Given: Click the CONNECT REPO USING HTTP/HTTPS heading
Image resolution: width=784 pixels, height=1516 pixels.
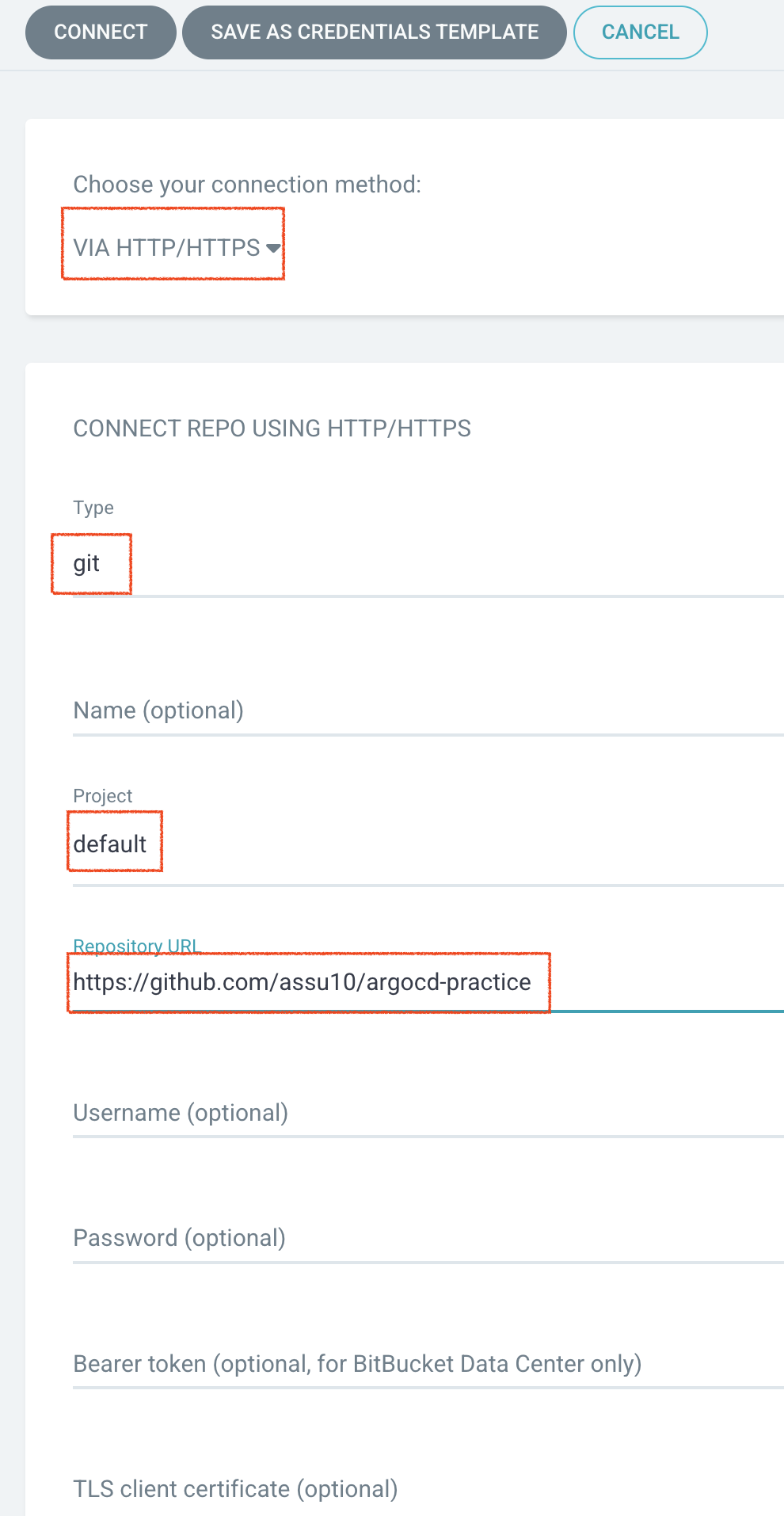Looking at the screenshot, I should (272, 429).
